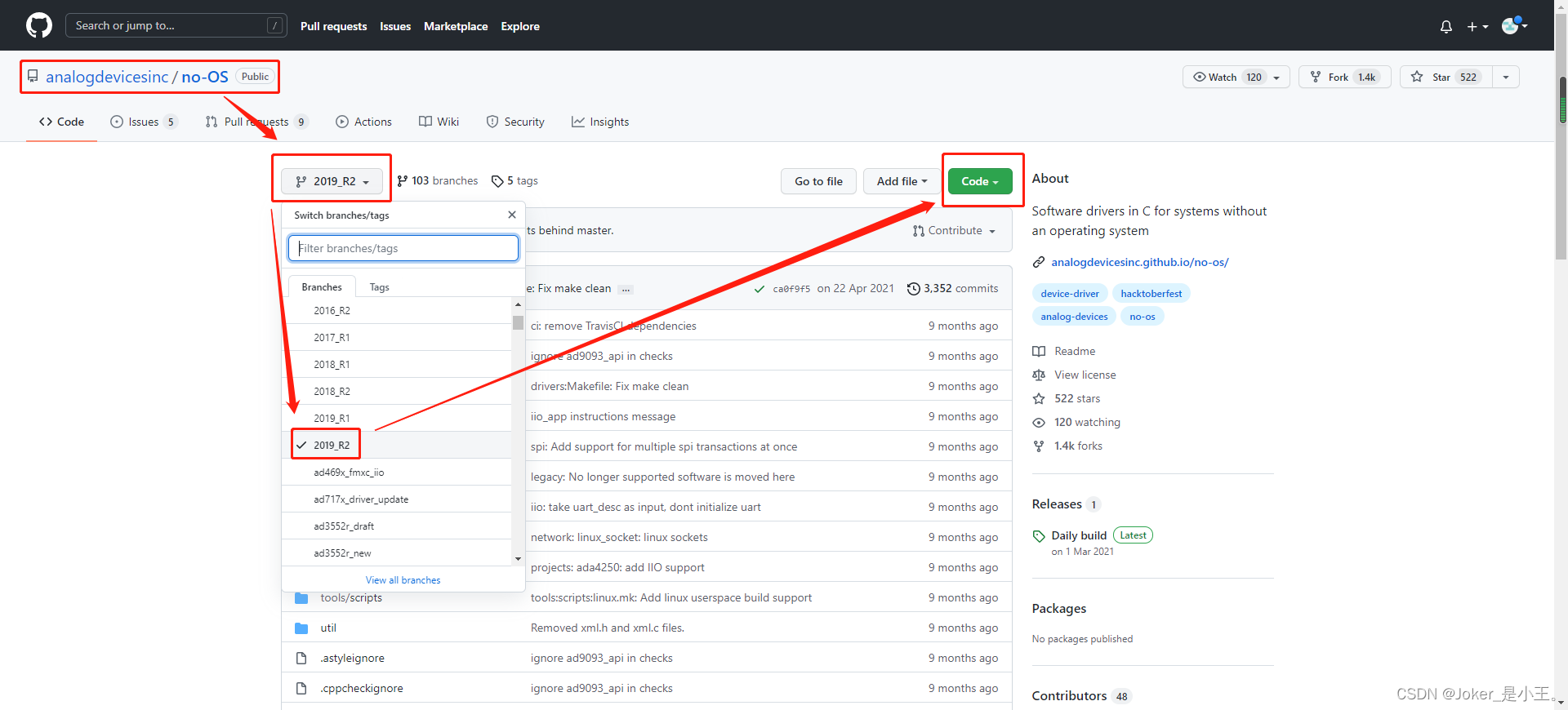The height and width of the screenshot is (710, 1568).
Task: Select branch 2018_R1
Action: point(397,365)
